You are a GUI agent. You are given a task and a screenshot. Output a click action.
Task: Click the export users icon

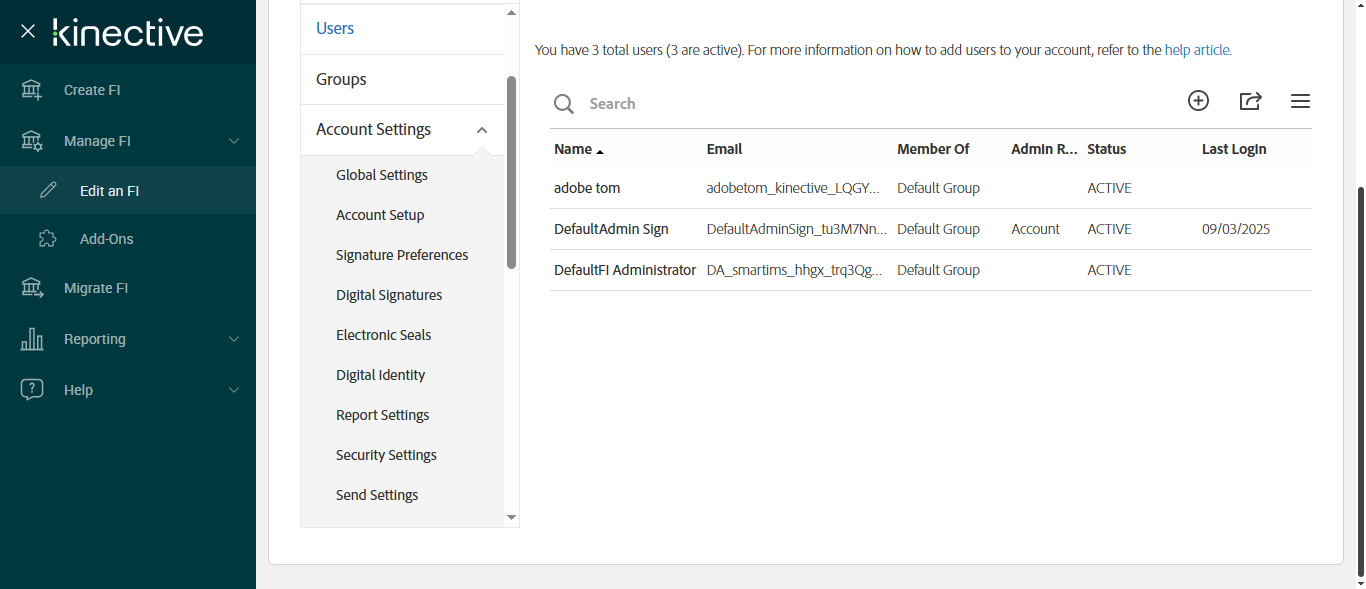coord(1250,101)
